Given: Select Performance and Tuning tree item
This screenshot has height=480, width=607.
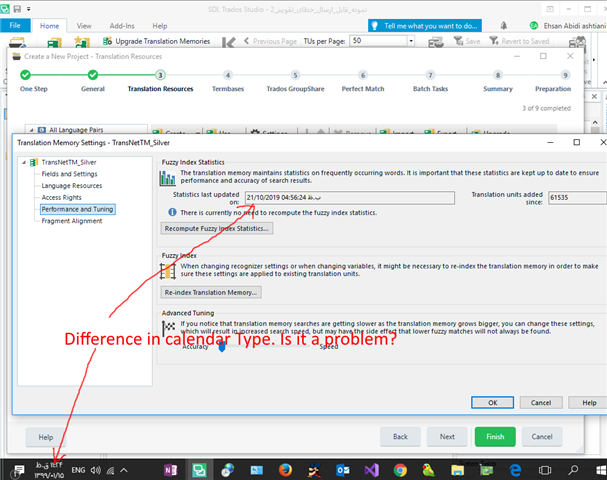Looking at the screenshot, I should tap(77, 209).
